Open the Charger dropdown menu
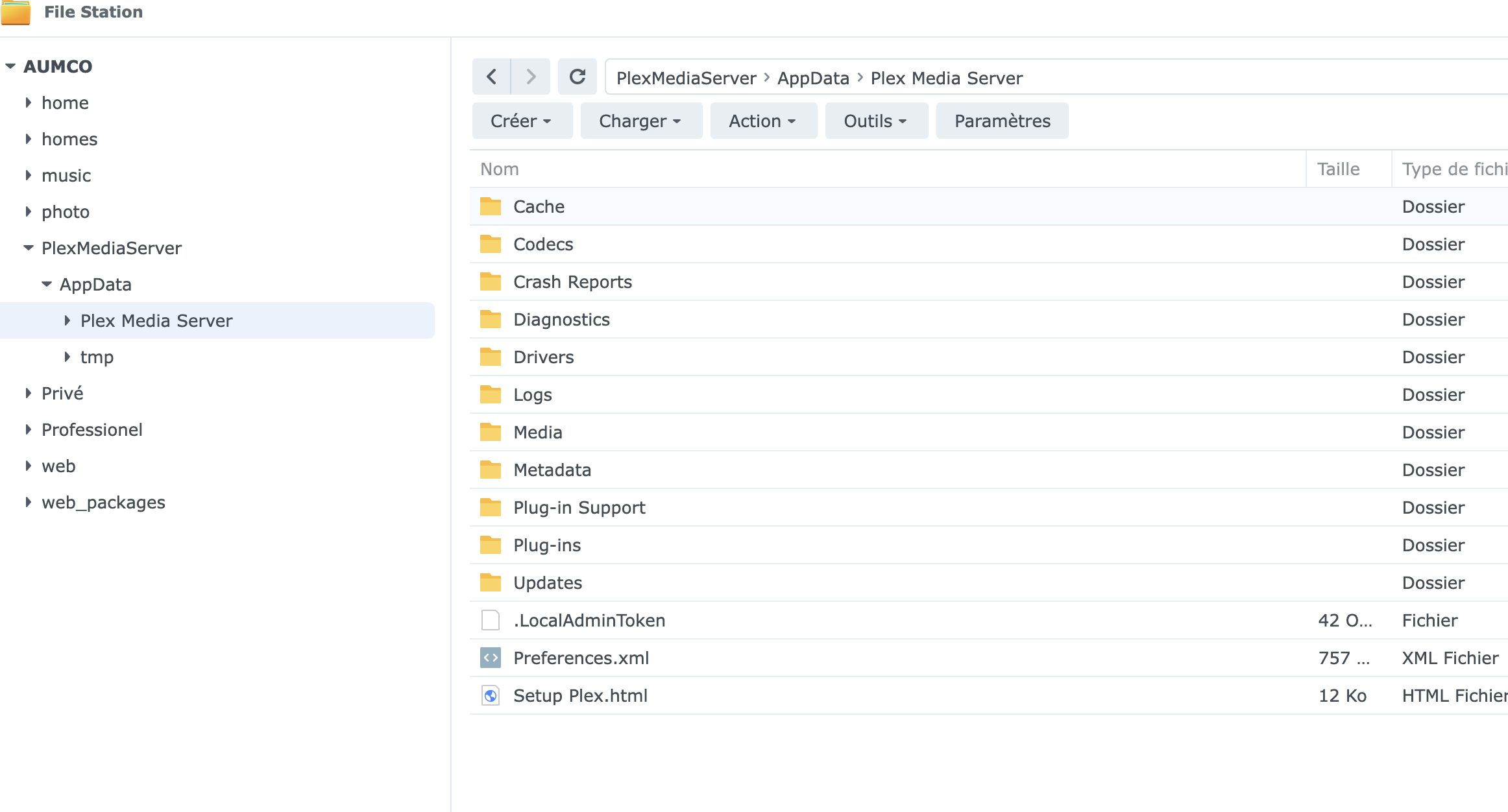This screenshot has width=1508, height=812. tap(641, 121)
